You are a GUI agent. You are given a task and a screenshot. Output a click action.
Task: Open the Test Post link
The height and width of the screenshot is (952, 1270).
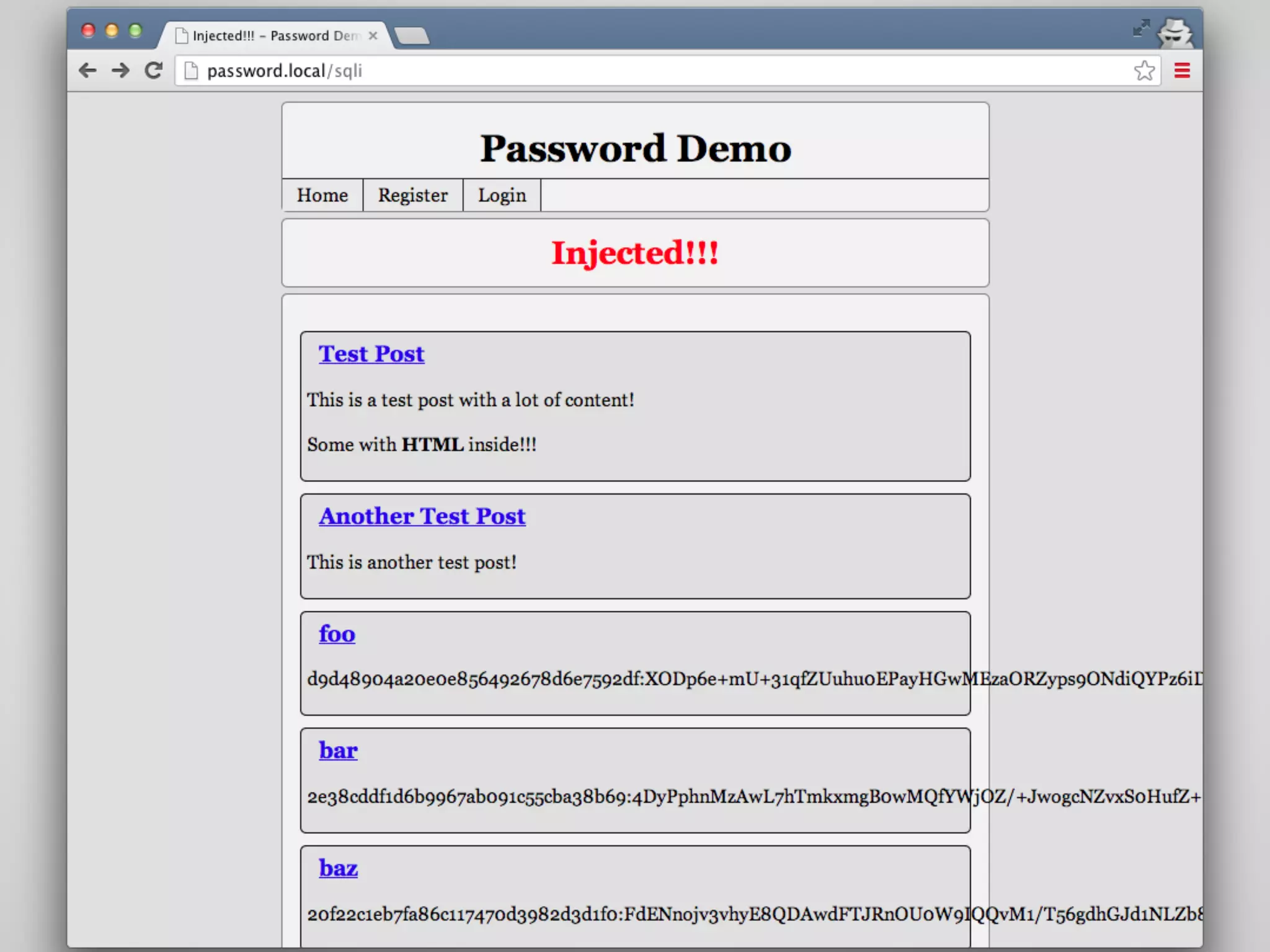[x=371, y=354]
